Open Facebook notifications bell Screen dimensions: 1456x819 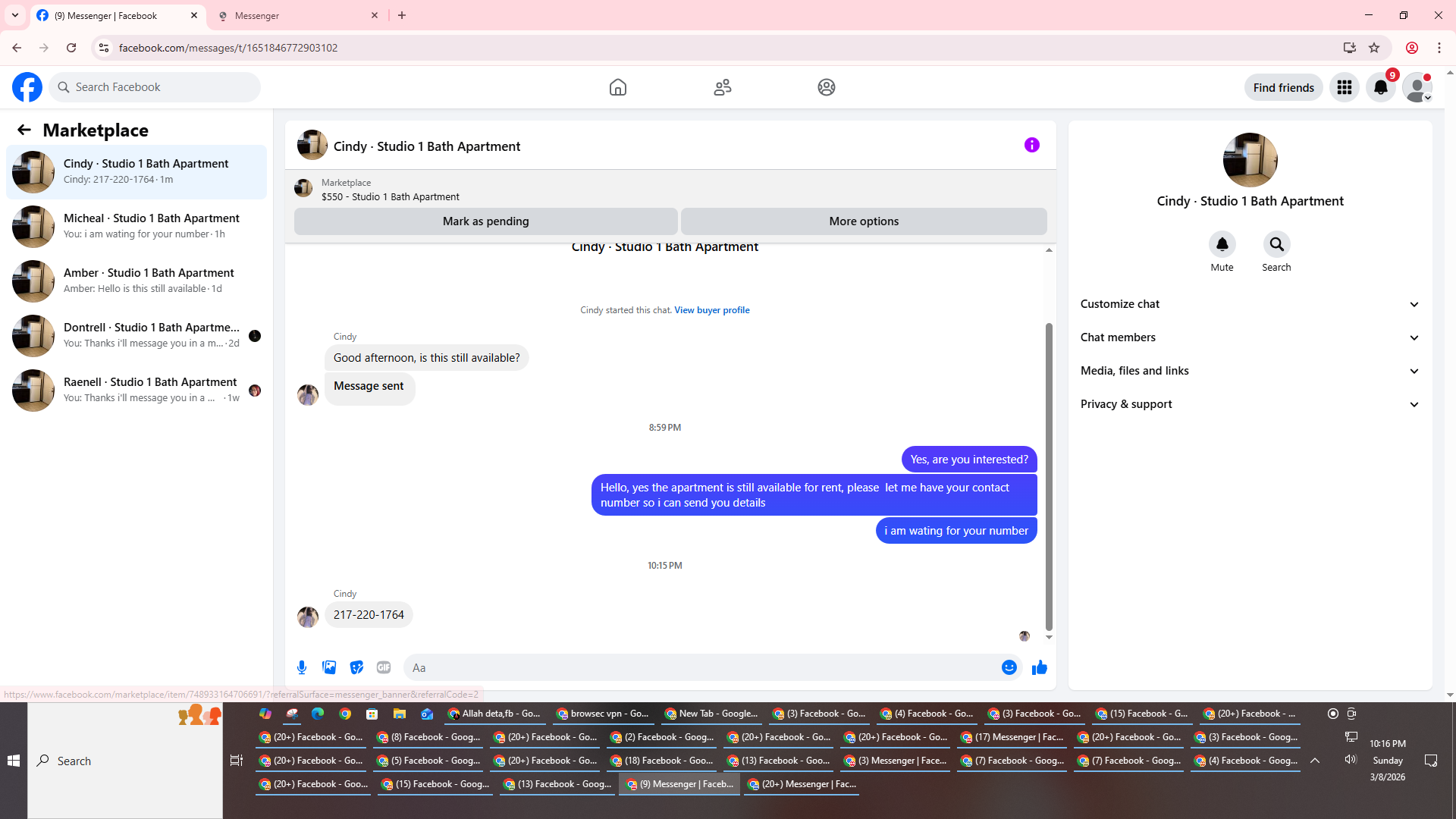click(1380, 87)
